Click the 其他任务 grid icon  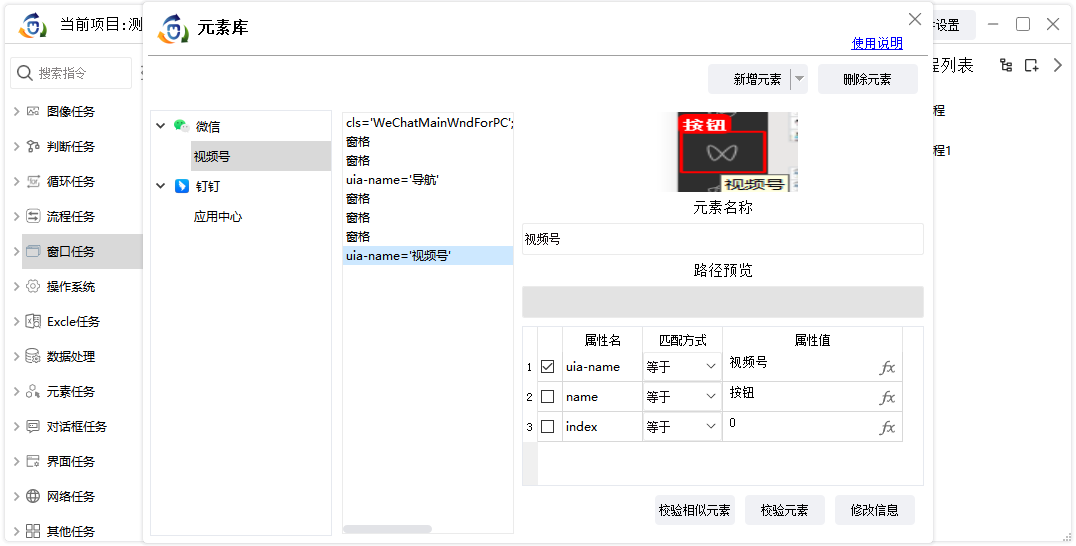point(33,531)
